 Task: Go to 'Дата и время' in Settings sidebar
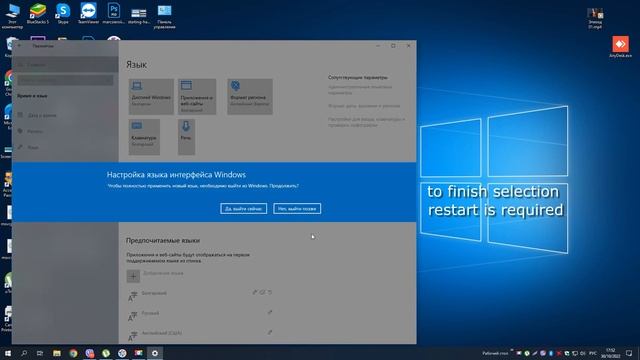point(65,115)
